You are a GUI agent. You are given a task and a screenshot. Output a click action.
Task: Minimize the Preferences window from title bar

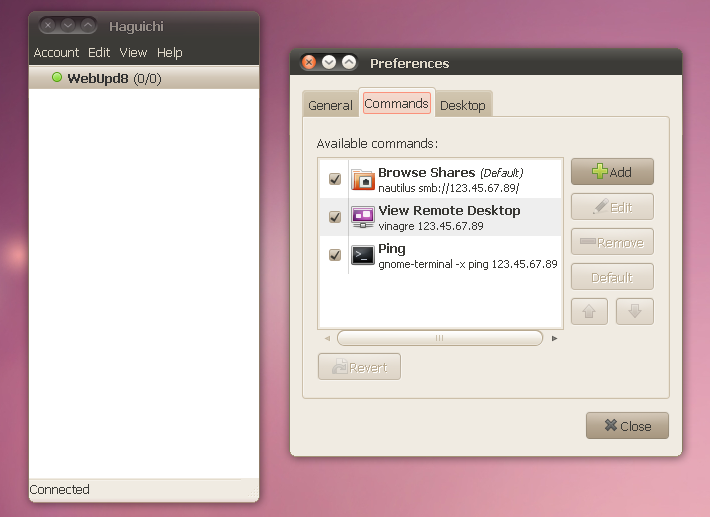(x=329, y=62)
